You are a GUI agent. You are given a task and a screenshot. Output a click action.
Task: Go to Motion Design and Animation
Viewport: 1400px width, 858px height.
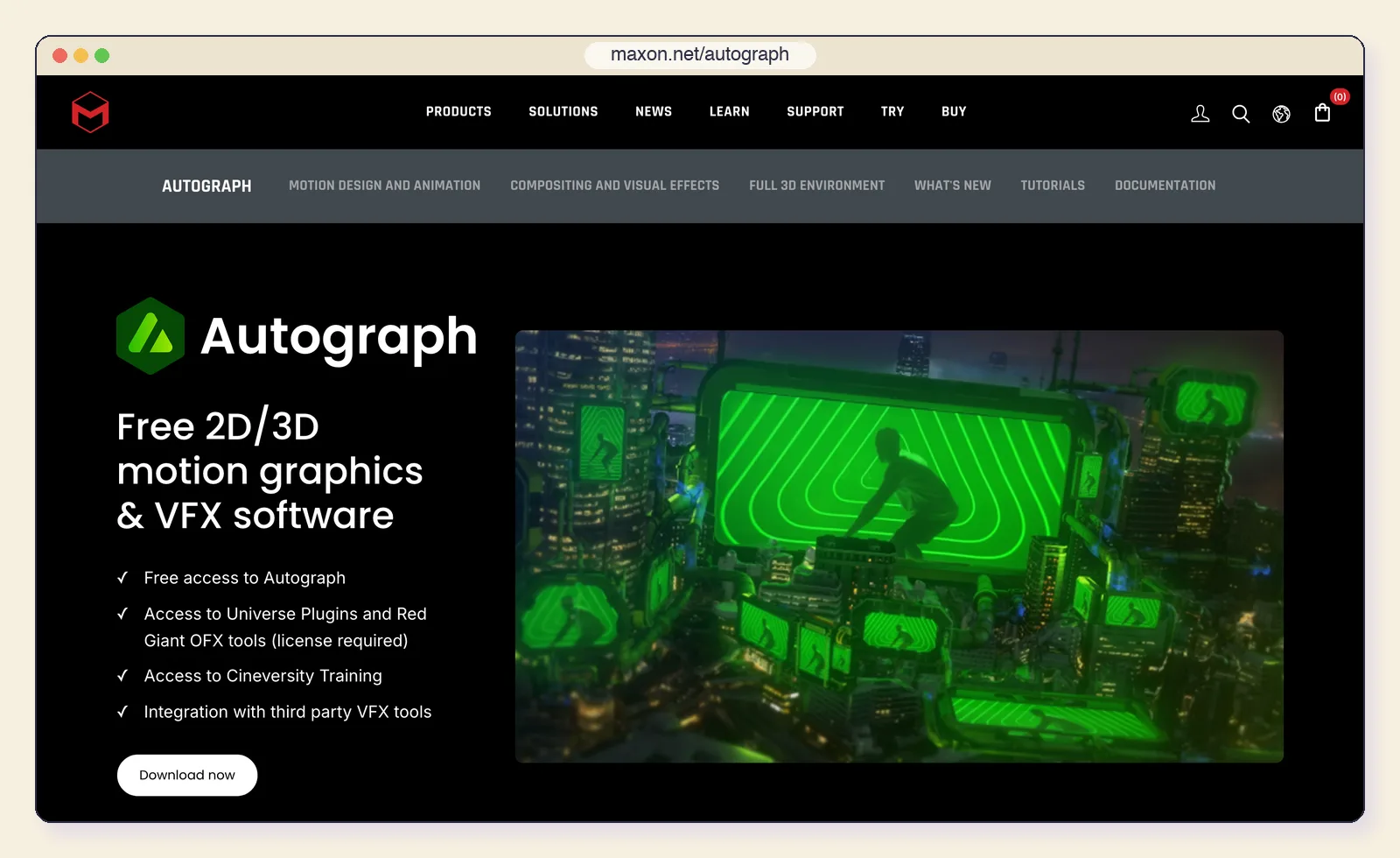pyautogui.click(x=385, y=186)
